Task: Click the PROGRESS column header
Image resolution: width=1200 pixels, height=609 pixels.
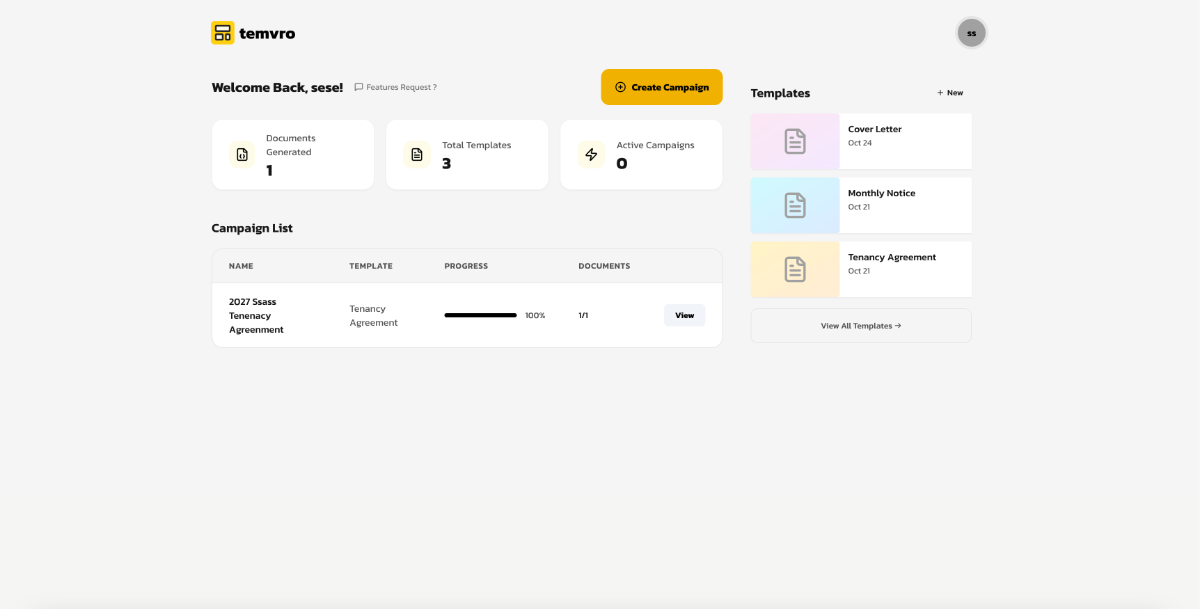Action: [x=466, y=266]
